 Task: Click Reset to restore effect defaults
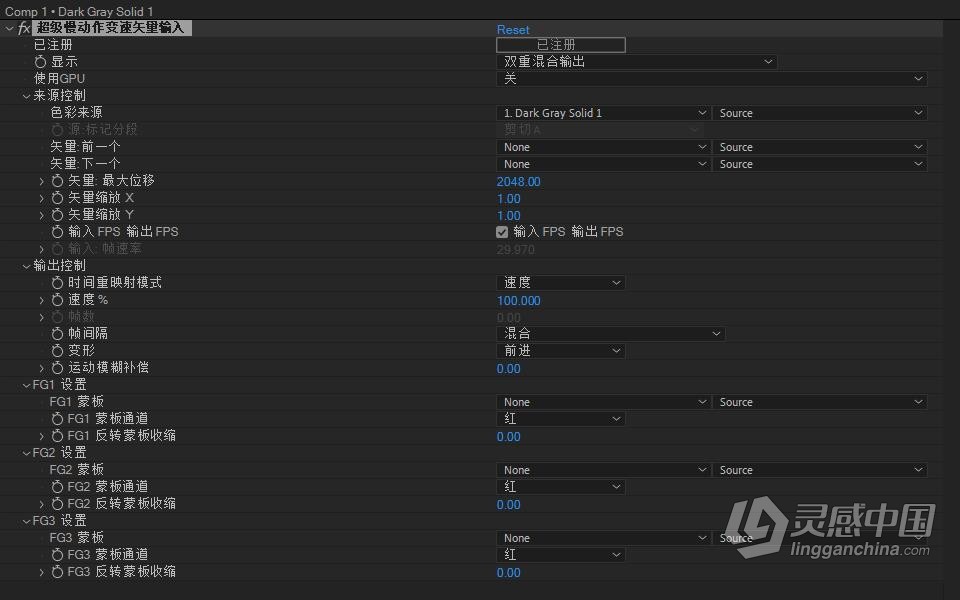[x=512, y=29]
